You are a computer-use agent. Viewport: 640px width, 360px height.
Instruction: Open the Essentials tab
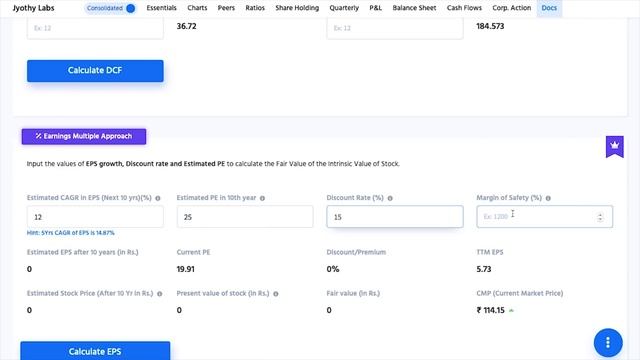pos(161,8)
